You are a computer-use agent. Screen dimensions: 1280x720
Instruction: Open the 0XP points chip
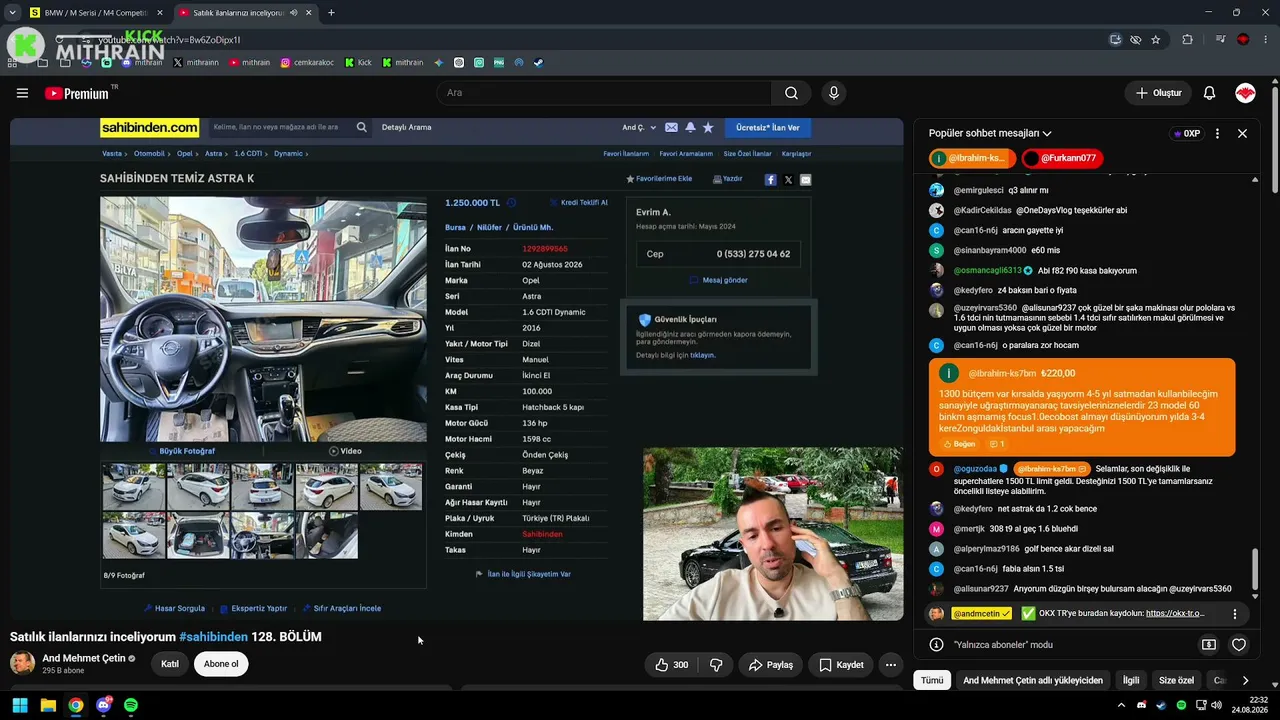[1186, 133]
